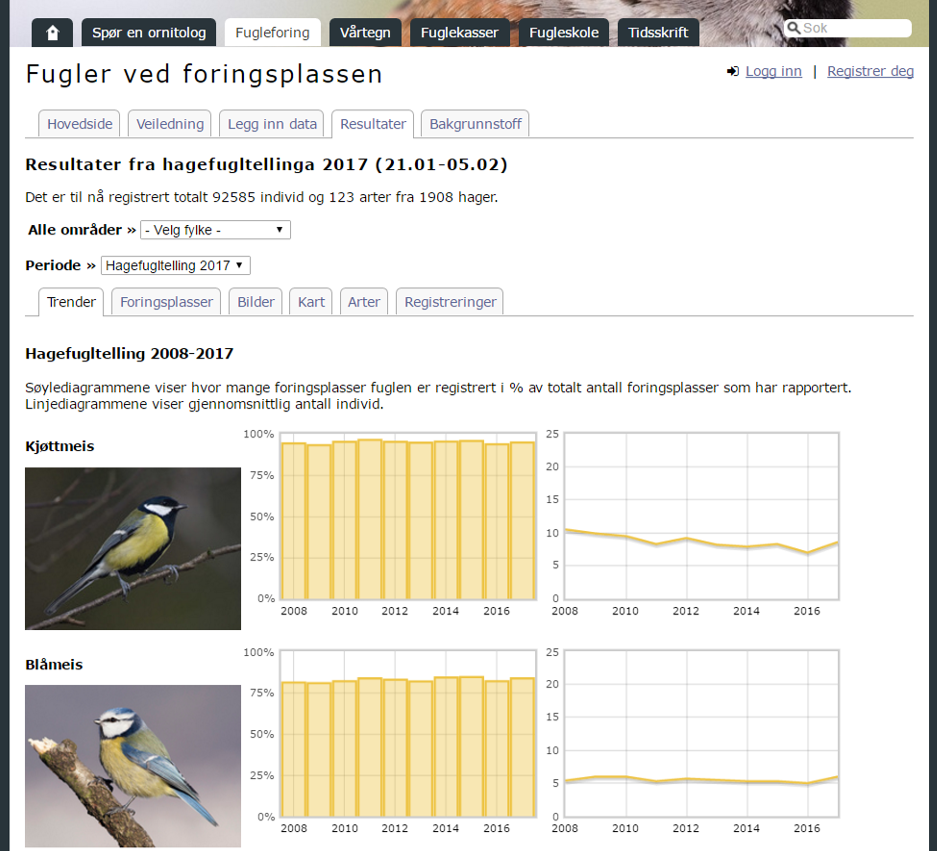Click the search magnifier icon
The width and height of the screenshot is (937, 851).
click(x=793, y=28)
